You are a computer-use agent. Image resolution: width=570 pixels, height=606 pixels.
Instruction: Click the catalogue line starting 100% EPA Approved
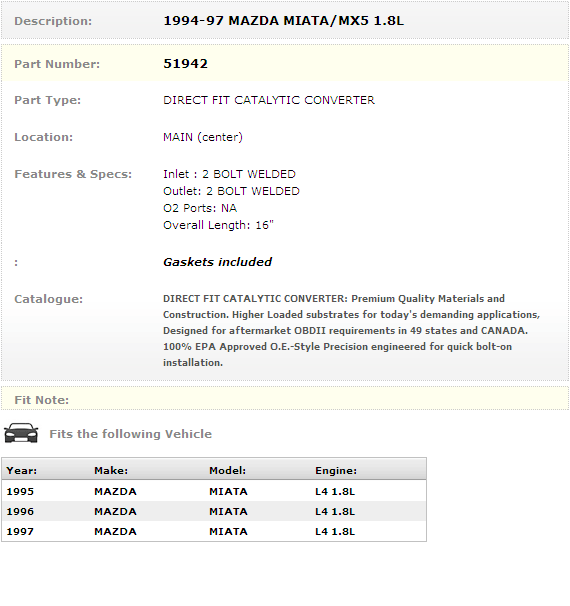[337, 347]
